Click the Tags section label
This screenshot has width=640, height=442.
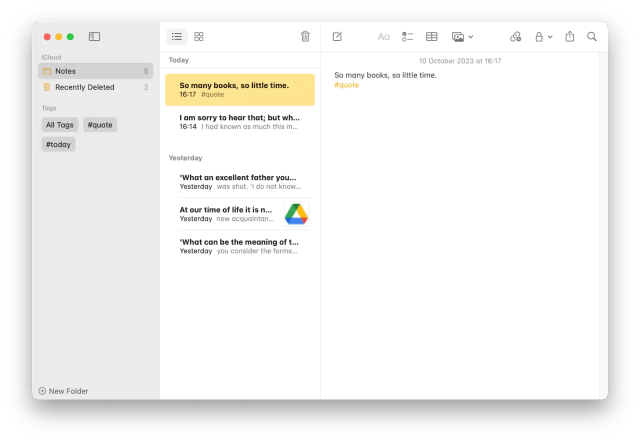(49, 108)
